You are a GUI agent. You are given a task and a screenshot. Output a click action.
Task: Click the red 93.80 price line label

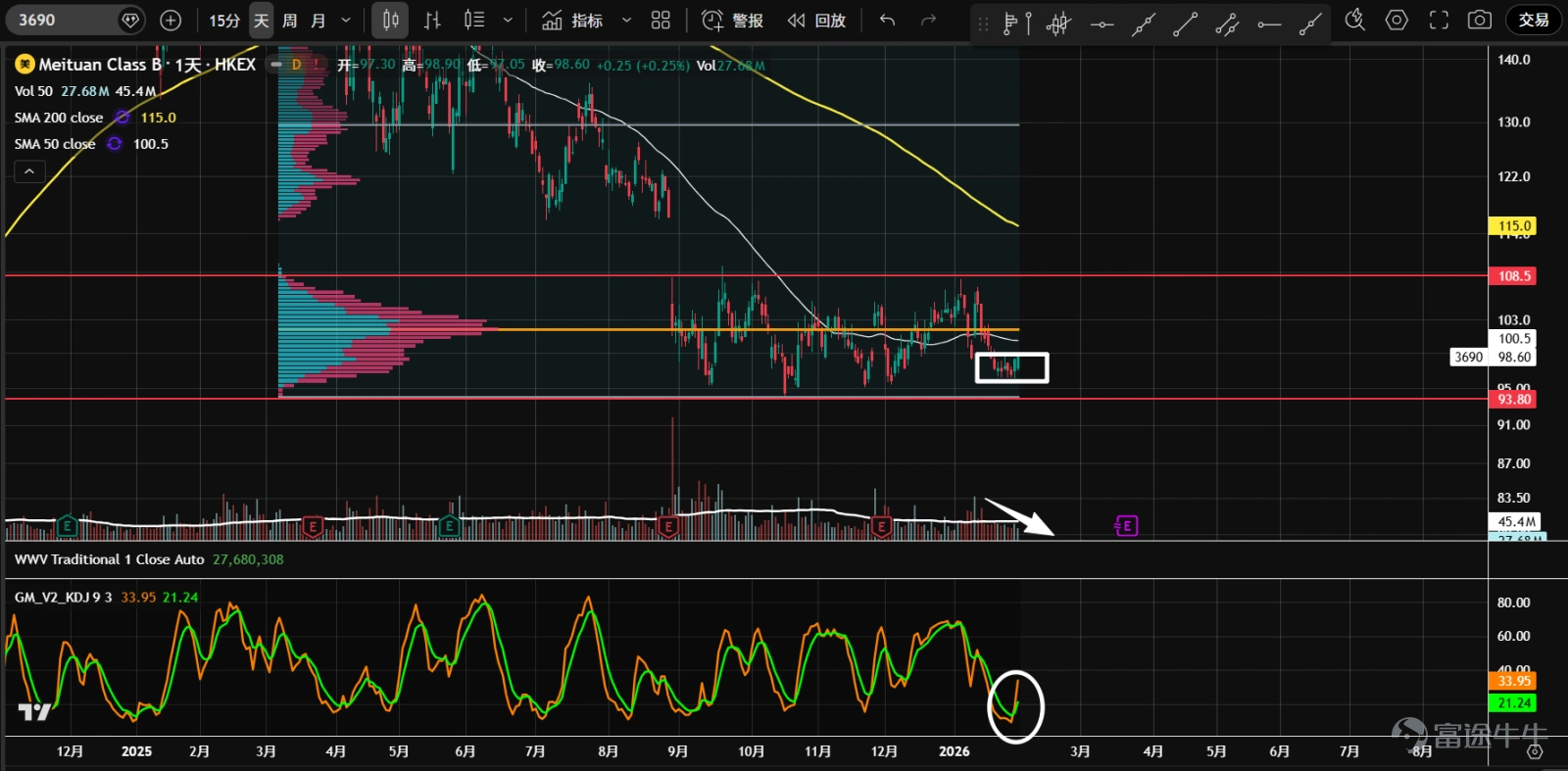click(1513, 400)
